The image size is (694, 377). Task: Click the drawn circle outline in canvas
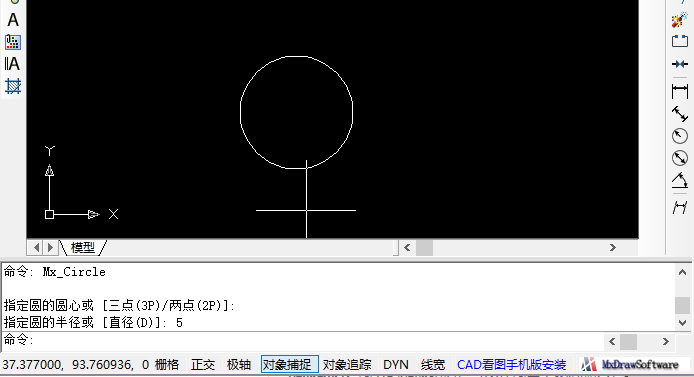click(240, 112)
